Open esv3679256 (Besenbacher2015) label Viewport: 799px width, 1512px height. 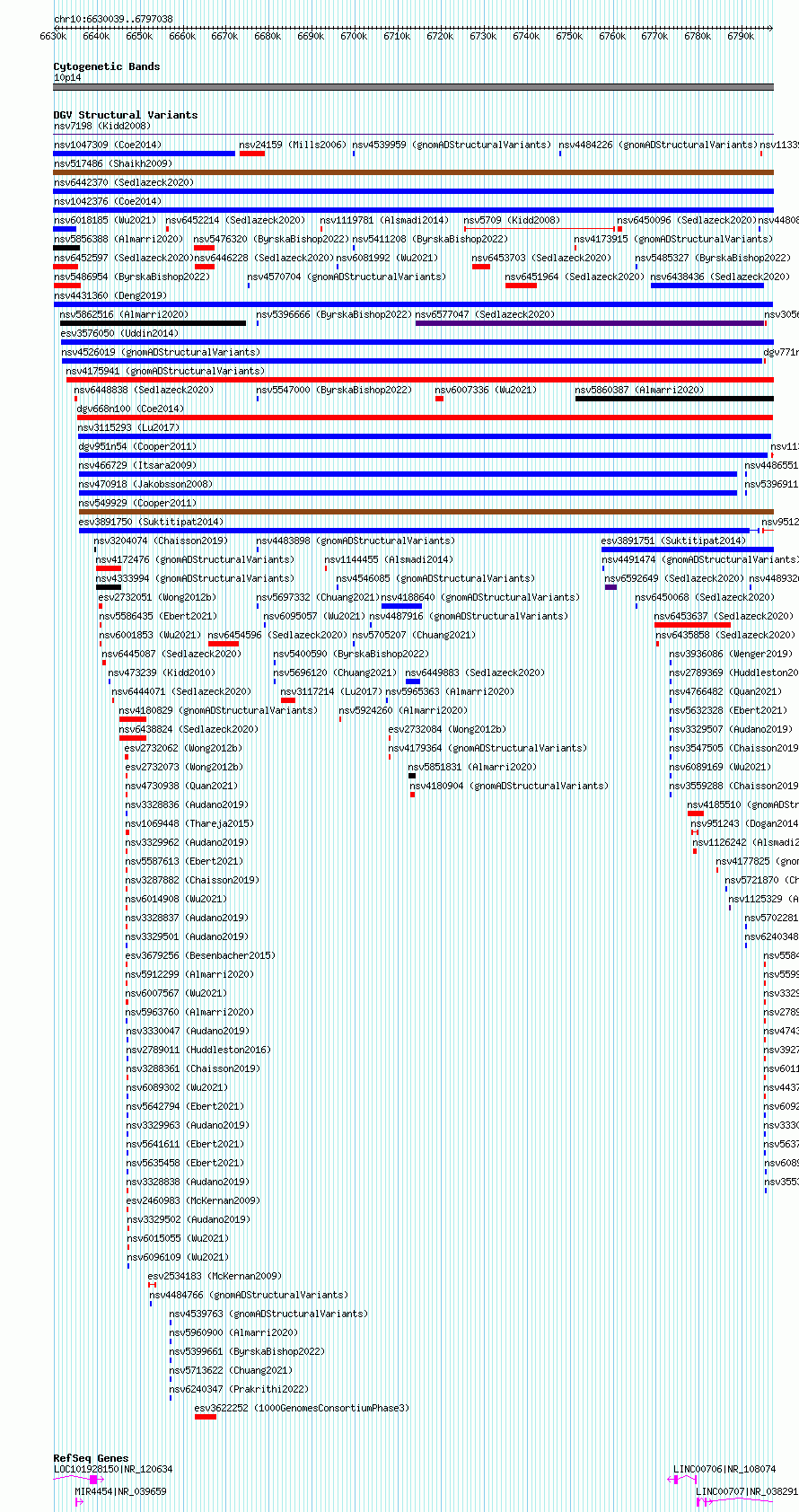click(200, 955)
